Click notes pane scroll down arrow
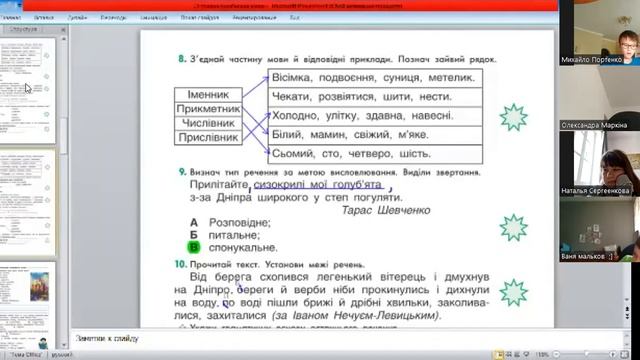640x360 pixels. pos(627,345)
